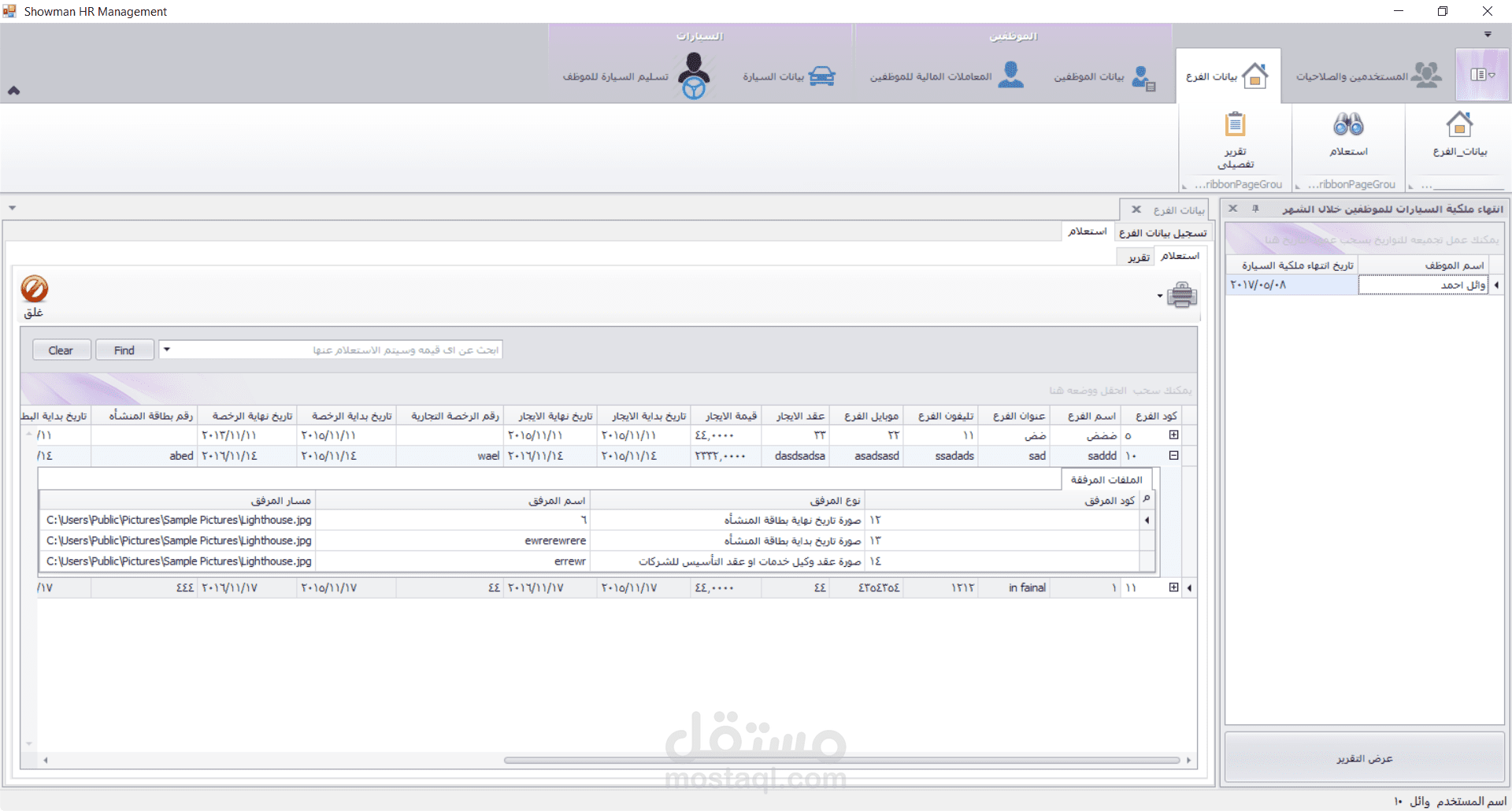The height and width of the screenshot is (811, 1512).
Task: Collapse the ribbon with the up arrow
Action: click(13, 91)
